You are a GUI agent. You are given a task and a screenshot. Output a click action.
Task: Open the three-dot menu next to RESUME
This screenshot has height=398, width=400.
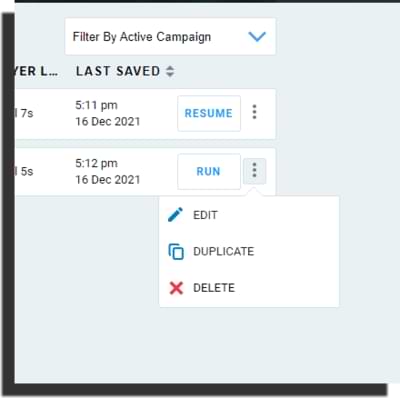pyautogui.click(x=254, y=112)
